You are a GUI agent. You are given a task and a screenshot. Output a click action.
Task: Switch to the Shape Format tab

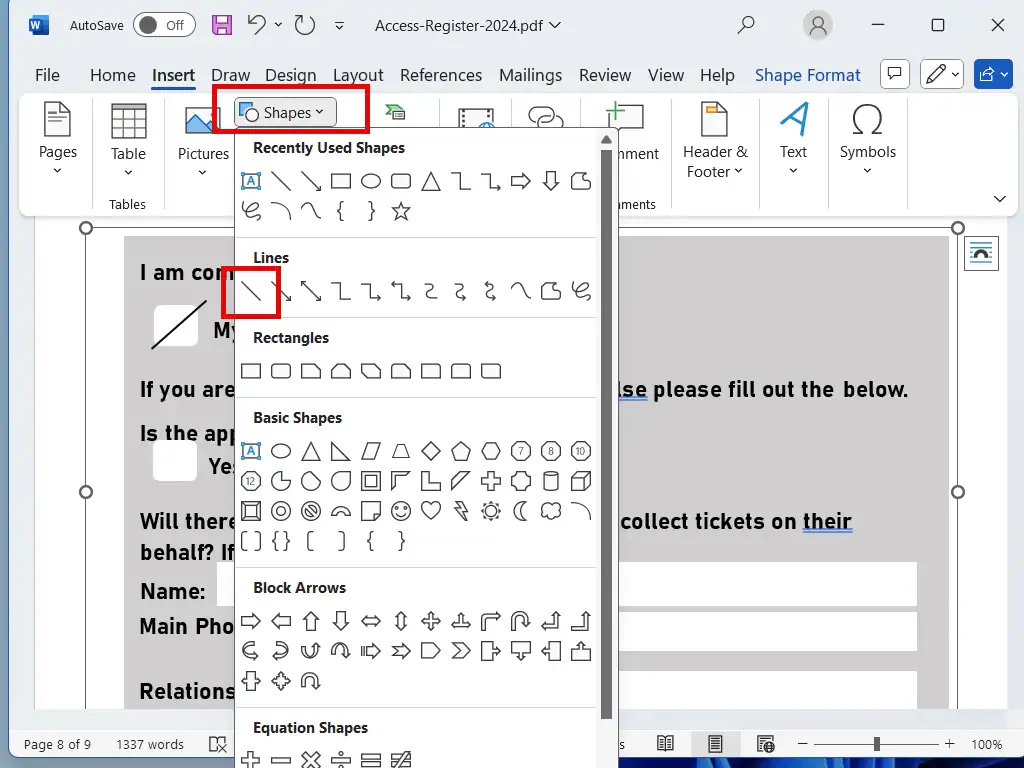[807, 75]
